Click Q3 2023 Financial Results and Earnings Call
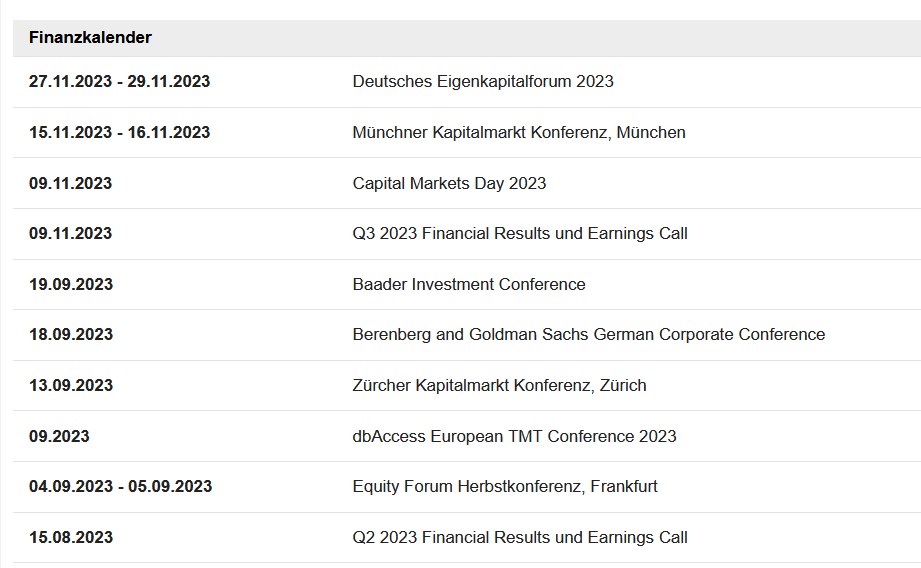This screenshot has width=921, height=568. click(x=520, y=233)
